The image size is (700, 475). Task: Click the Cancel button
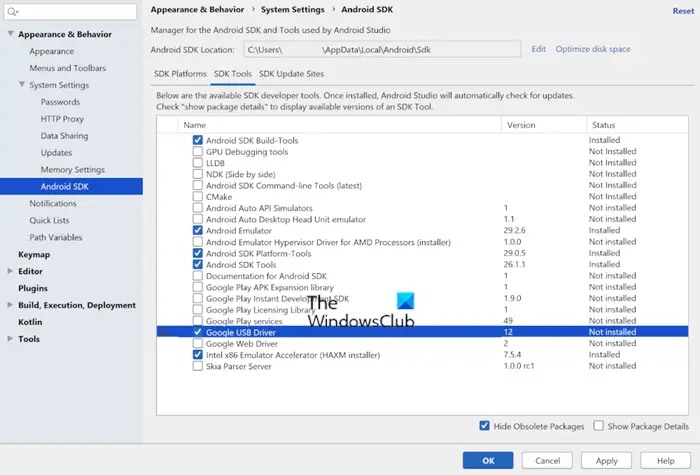547,460
